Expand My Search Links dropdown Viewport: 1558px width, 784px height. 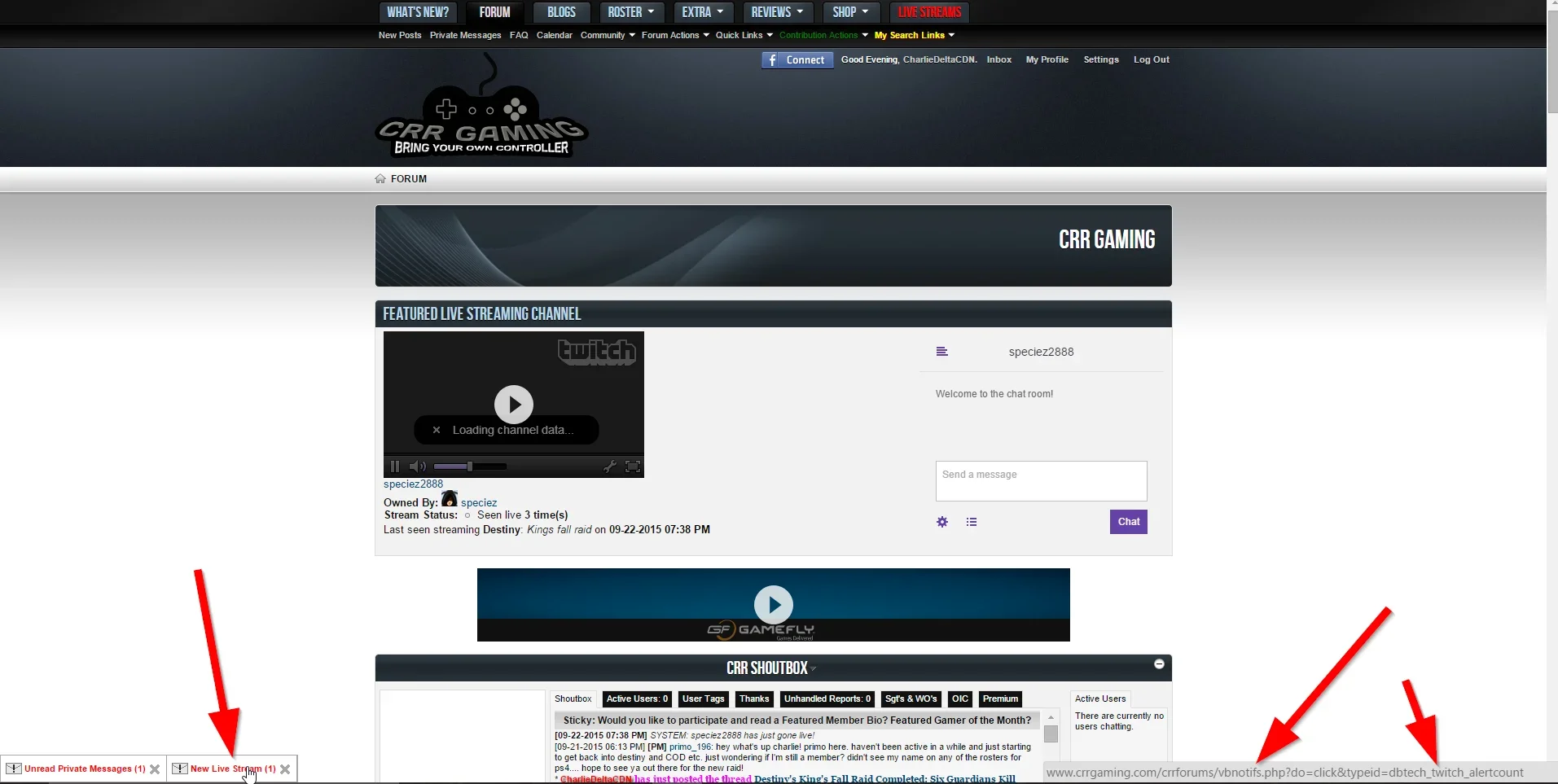[915, 35]
